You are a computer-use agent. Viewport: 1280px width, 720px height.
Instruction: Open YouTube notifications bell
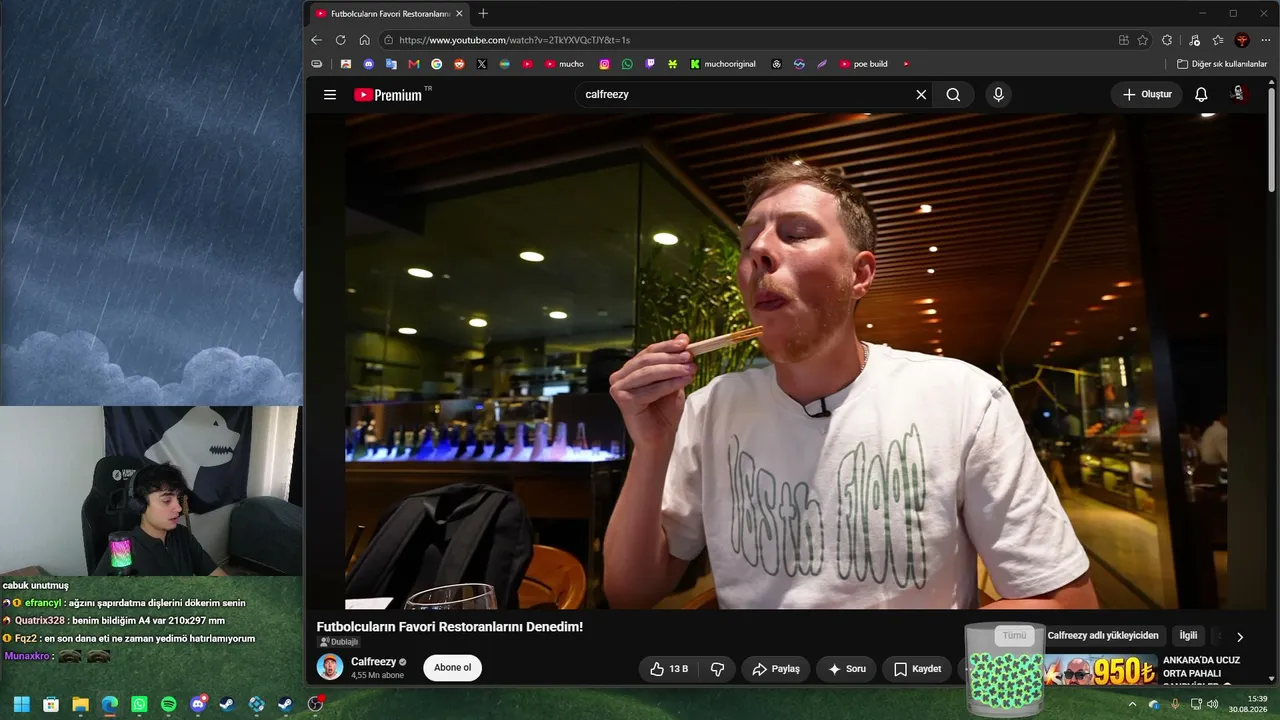[x=1201, y=95]
